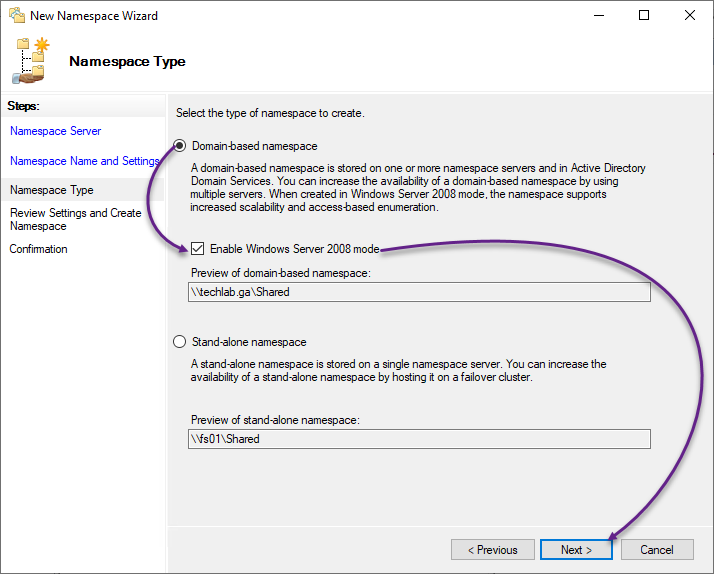The height and width of the screenshot is (574, 714).
Task: Click the Previous button
Action: [493, 549]
